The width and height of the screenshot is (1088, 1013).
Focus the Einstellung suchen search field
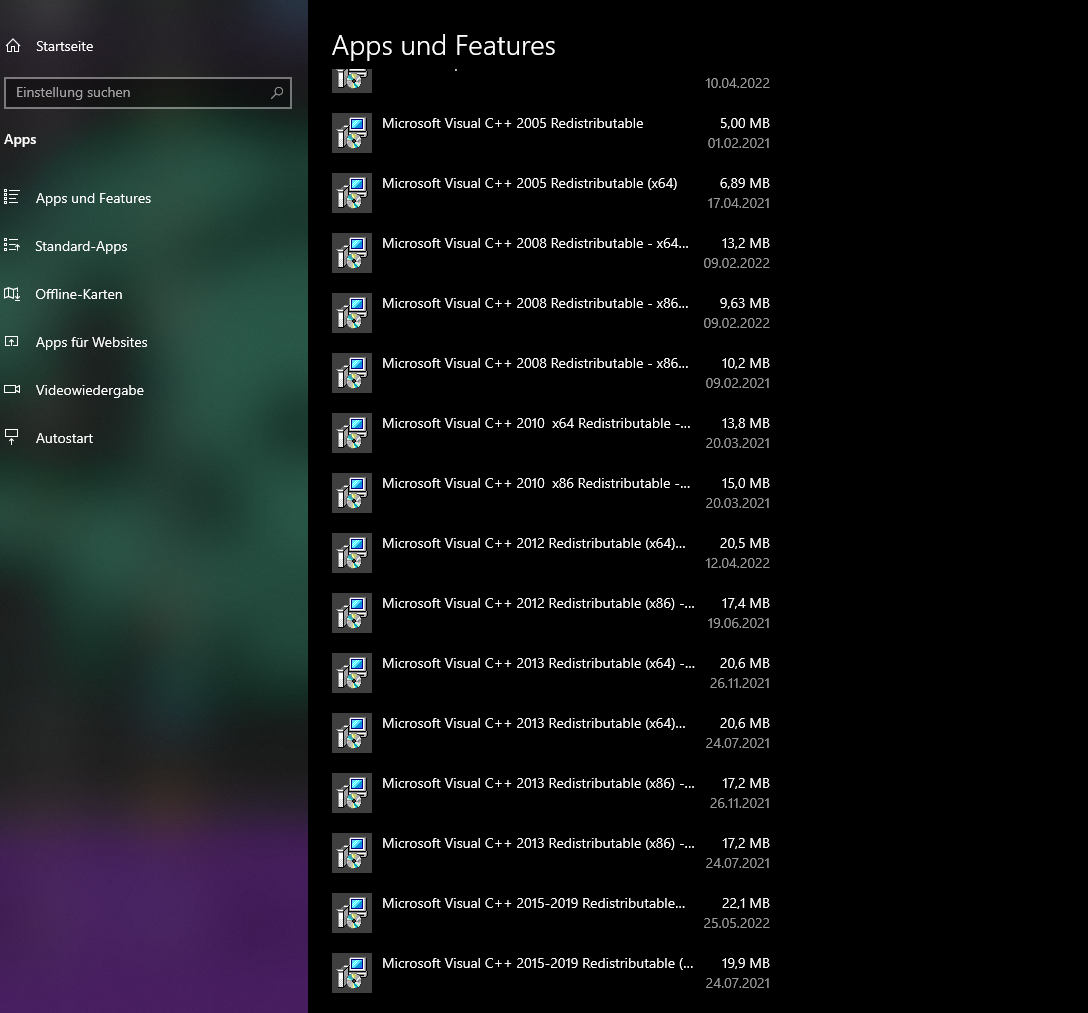point(147,92)
